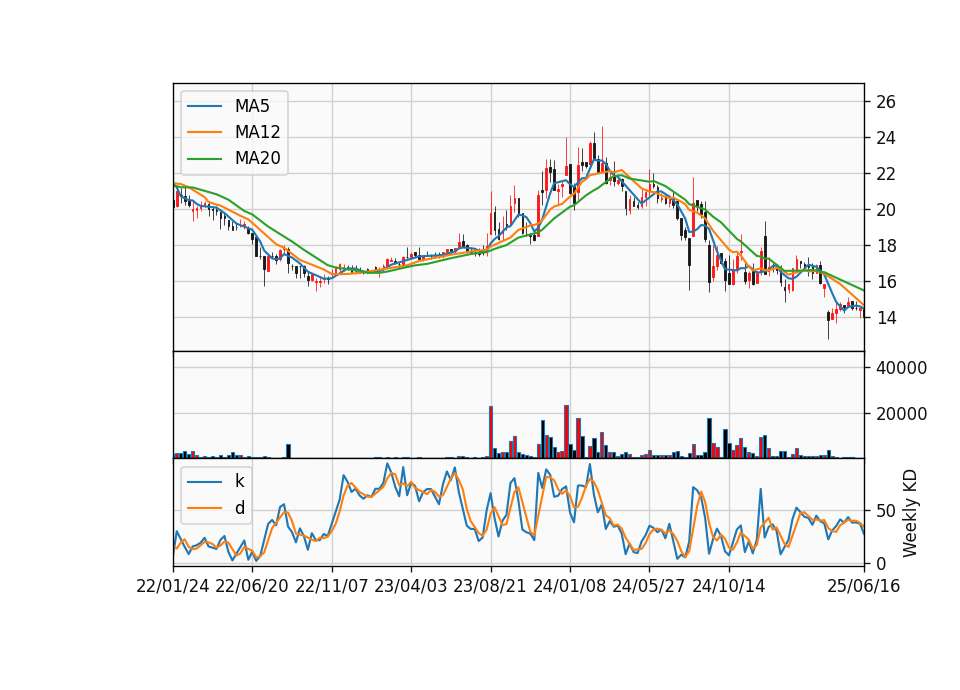Click the KD axis value 0
Screen dimensions: 960x690
pos(881,563)
